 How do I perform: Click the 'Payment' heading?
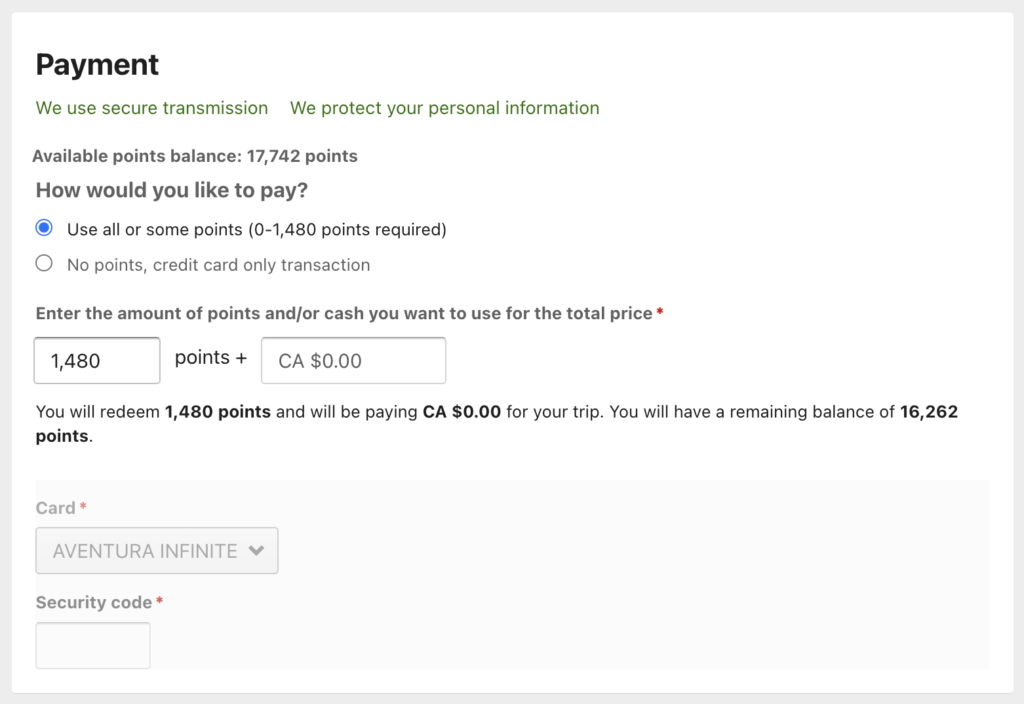97,65
